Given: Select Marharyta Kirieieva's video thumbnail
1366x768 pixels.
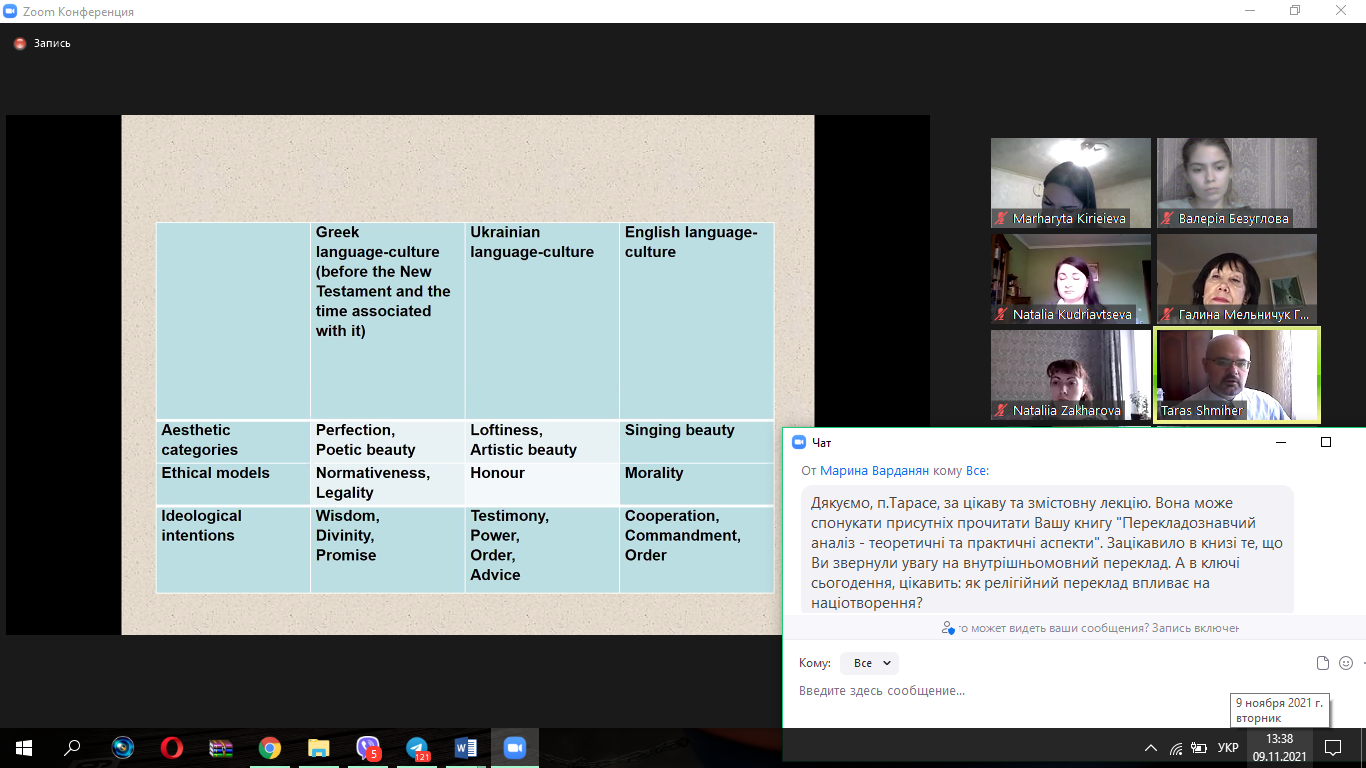Looking at the screenshot, I should [x=1070, y=183].
